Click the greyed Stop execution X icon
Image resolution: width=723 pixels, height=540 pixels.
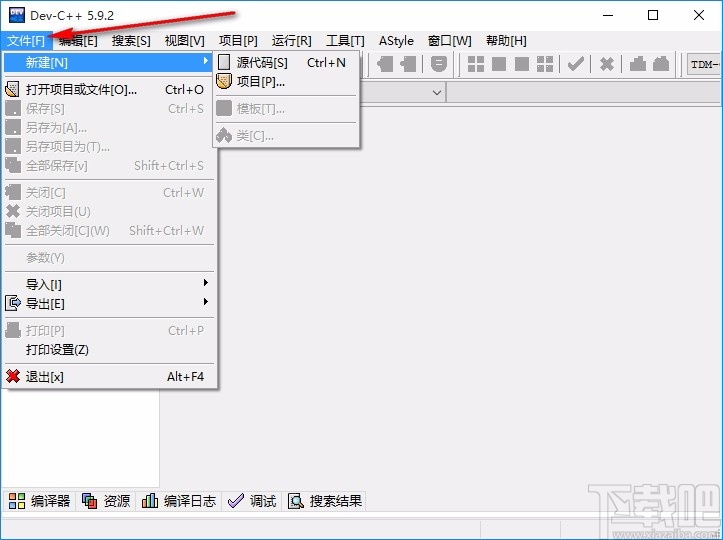pyautogui.click(x=607, y=64)
